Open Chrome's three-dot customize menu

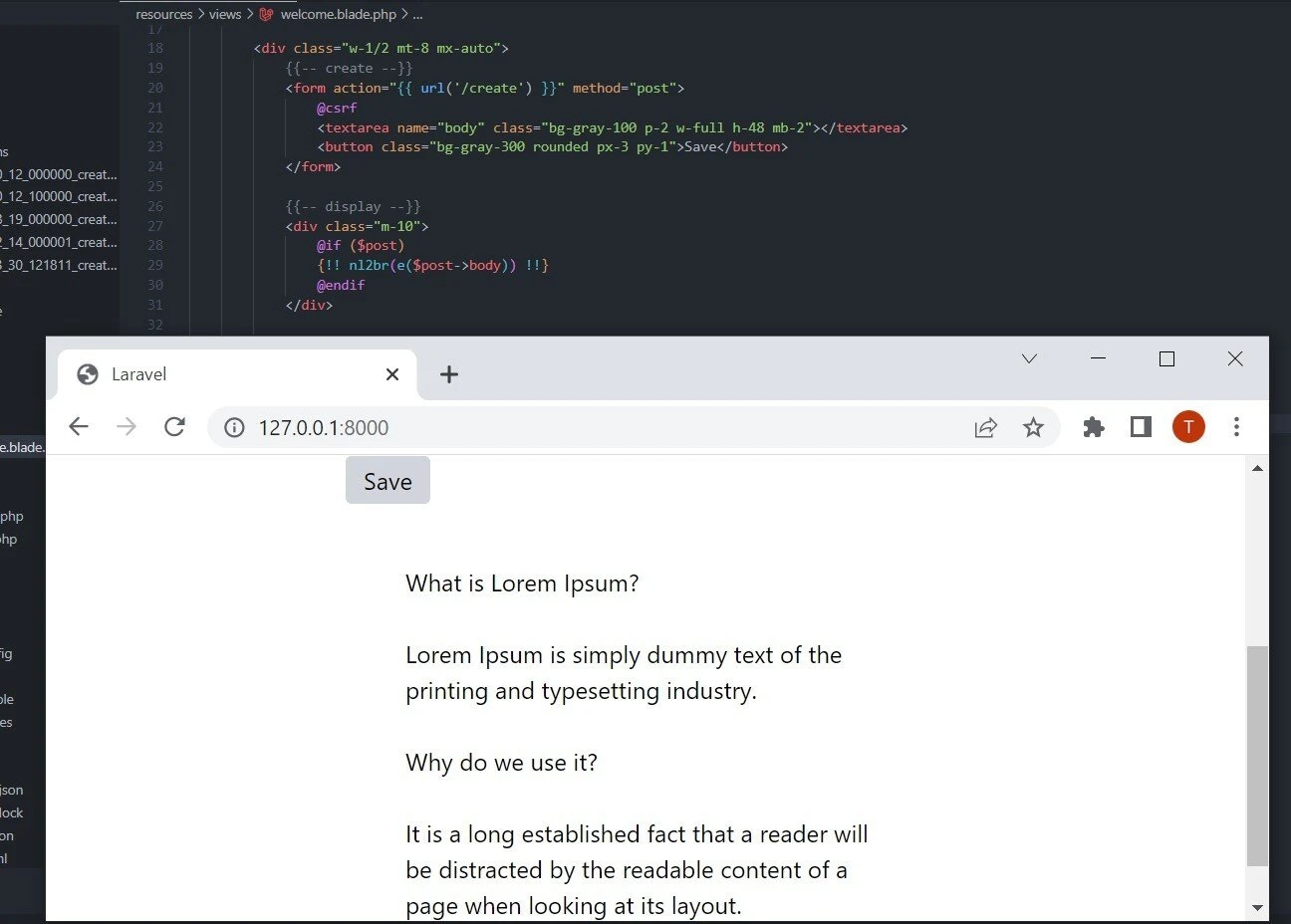(x=1236, y=426)
